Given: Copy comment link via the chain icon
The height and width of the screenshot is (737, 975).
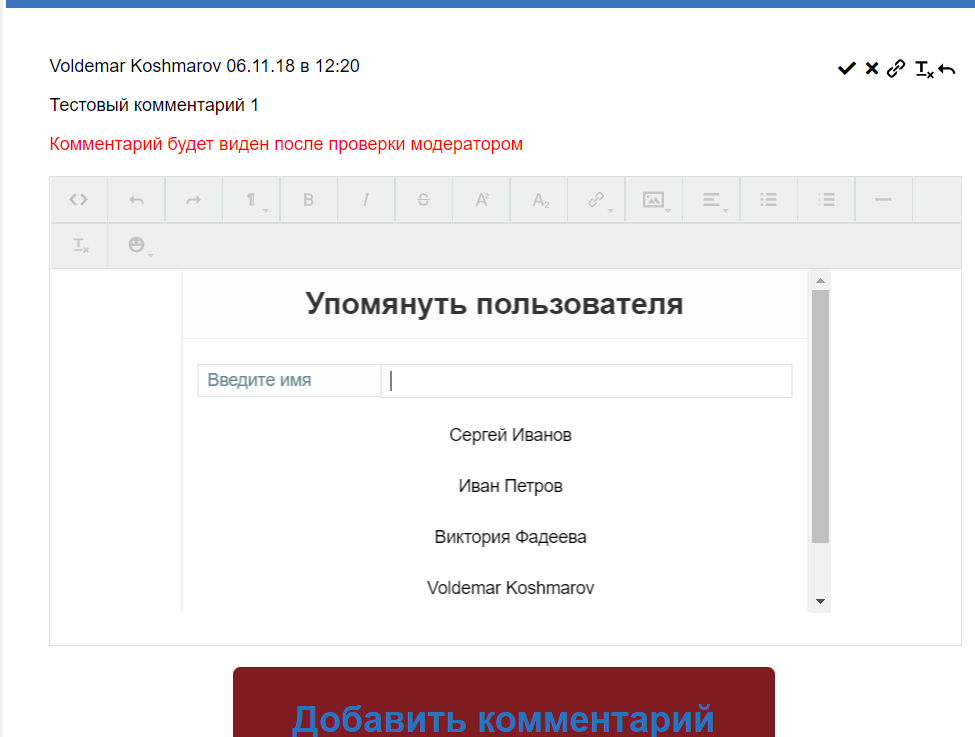Looking at the screenshot, I should pyautogui.click(x=896, y=68).
